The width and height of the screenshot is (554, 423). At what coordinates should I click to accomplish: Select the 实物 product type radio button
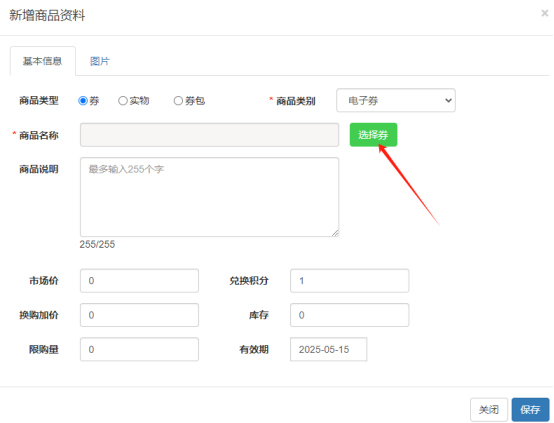123,101
